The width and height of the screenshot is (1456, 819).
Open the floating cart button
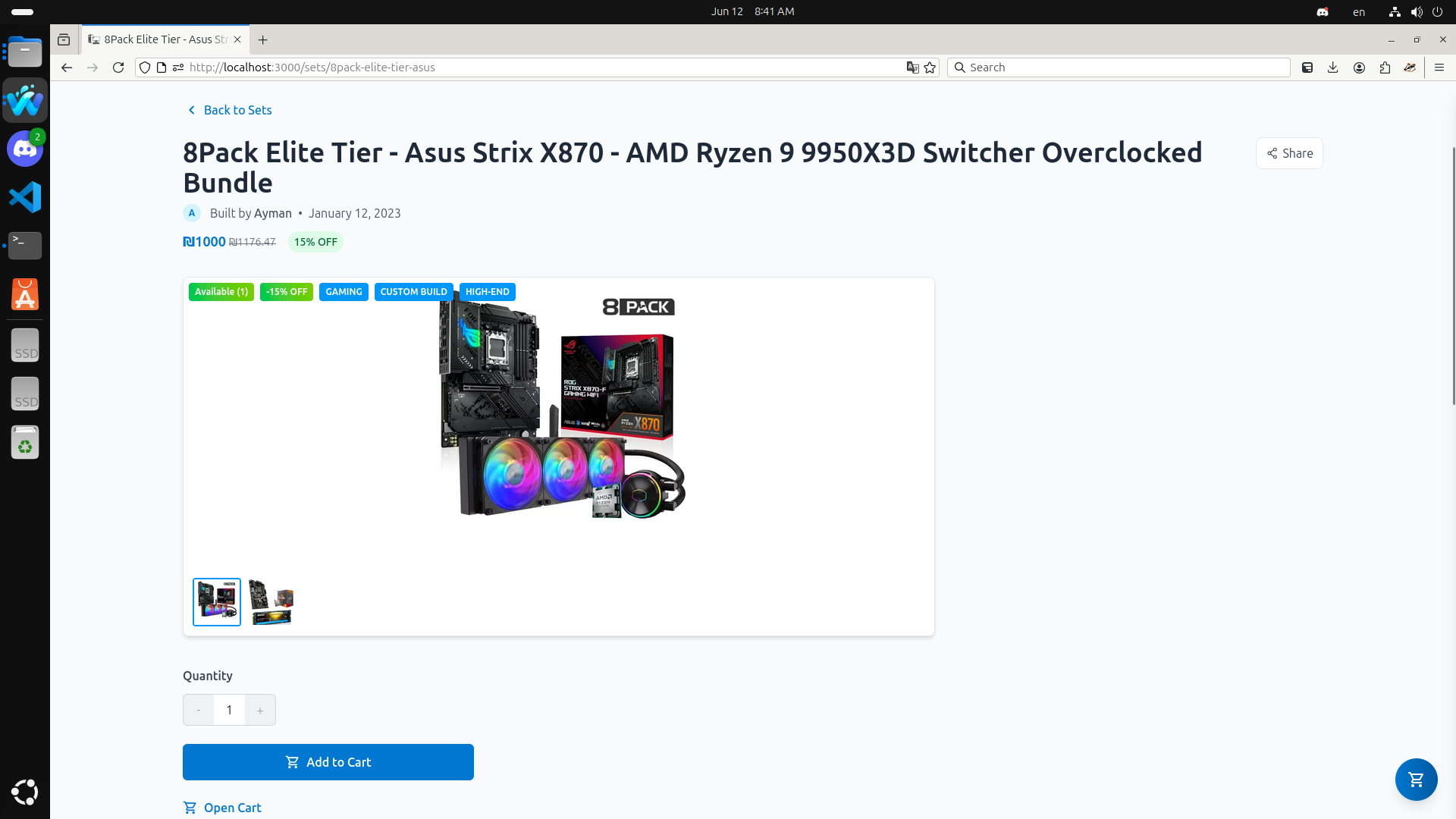(1416, 779)
